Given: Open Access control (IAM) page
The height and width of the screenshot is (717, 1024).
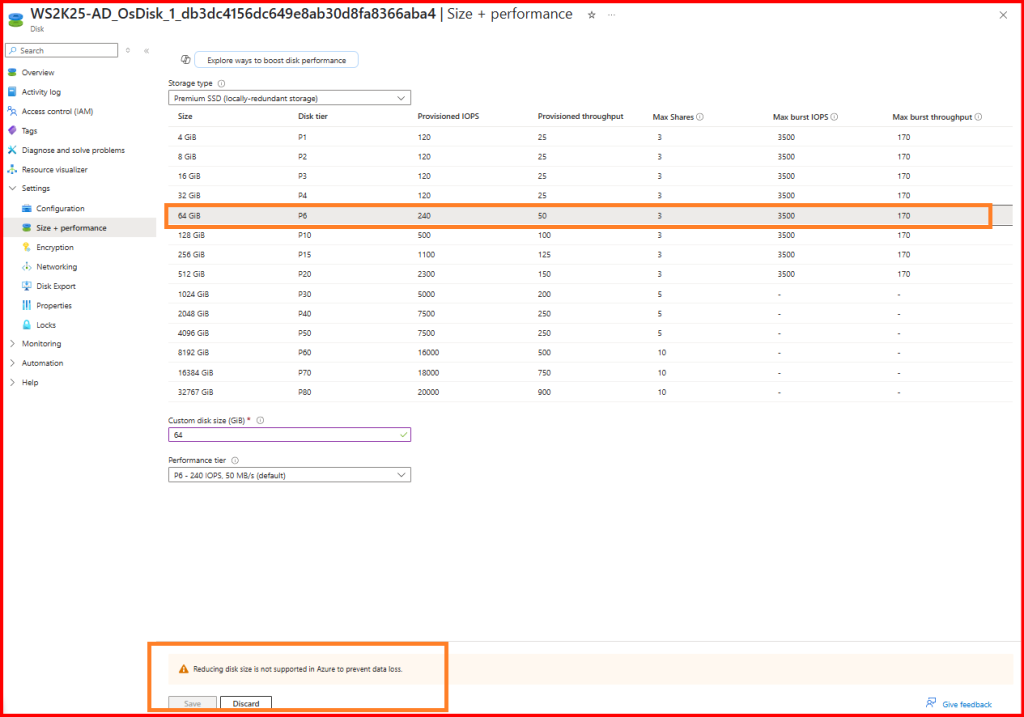Looking at the screenshot, I should click(56, 111).
